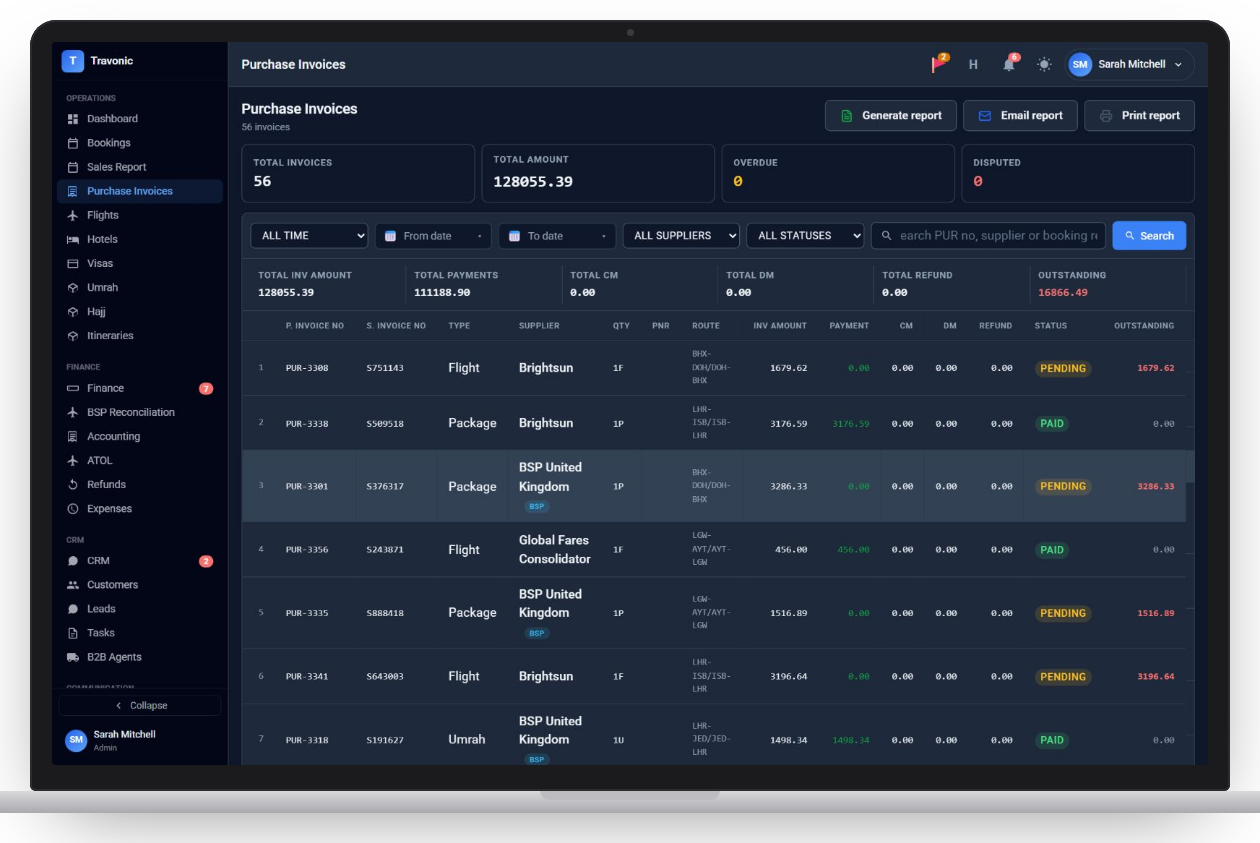Image resolution: width=1260 pixels, height=843 pixels.
Task: Click the H icon in top bar
Action: [973, 64]
